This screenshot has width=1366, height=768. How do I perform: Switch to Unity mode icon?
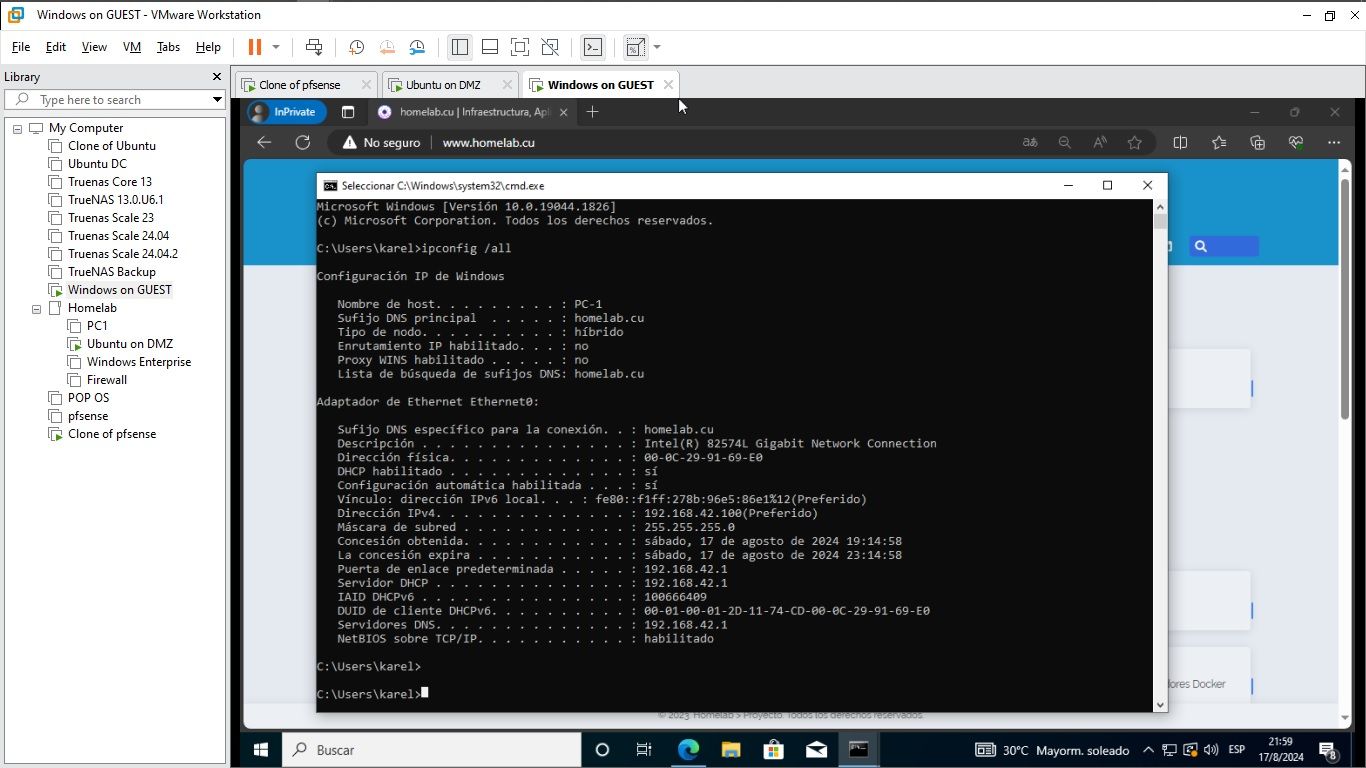click(550, 47)
